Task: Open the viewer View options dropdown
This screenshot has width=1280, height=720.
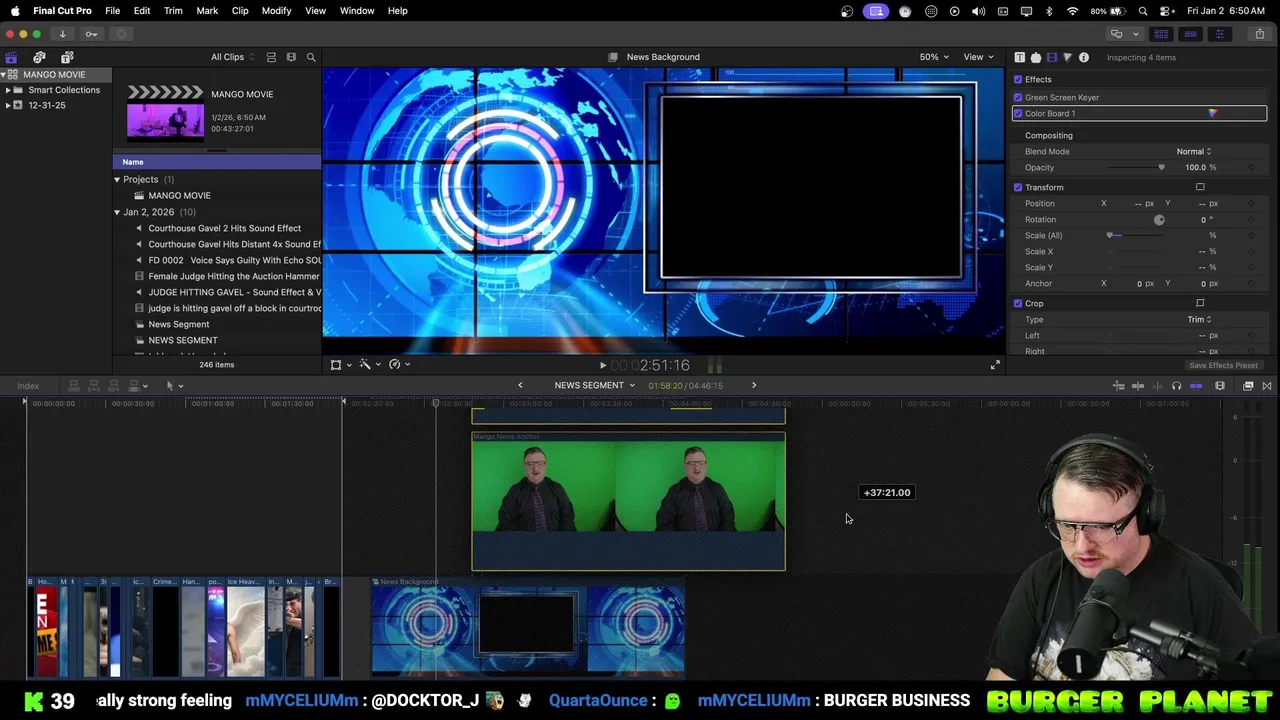Action: (977, 57)
